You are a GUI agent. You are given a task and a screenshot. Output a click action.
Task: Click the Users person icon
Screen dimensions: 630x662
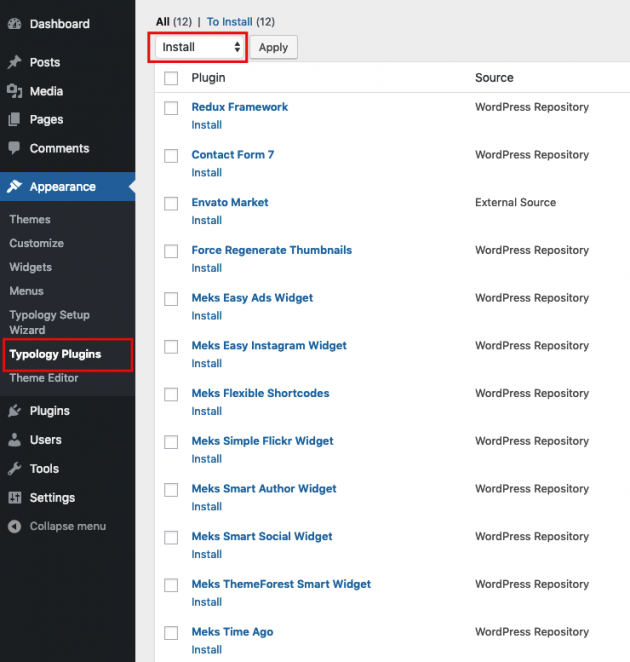click(x=14, y=440)
